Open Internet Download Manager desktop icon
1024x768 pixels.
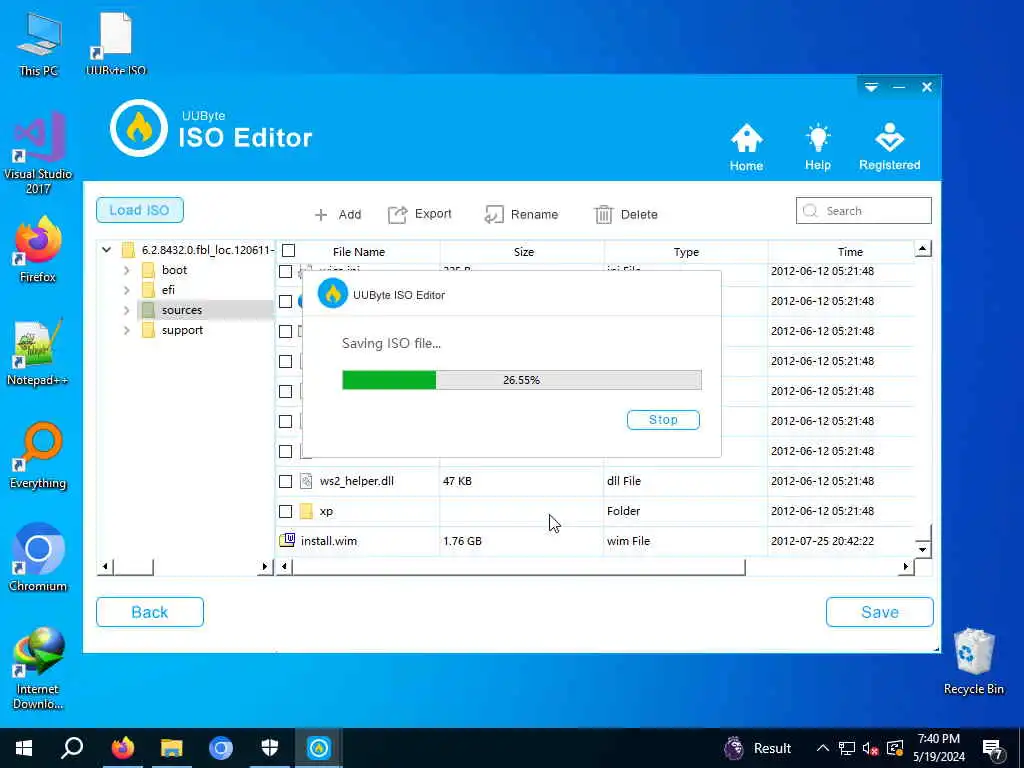pos(38,669)
